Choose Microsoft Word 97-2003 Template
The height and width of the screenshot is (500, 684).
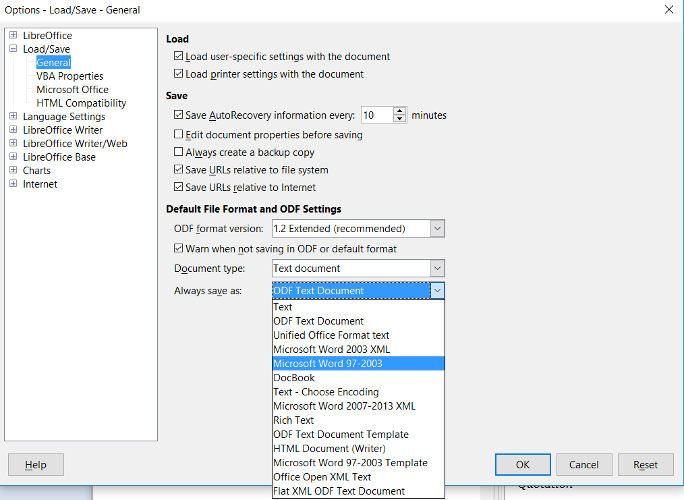358,462
